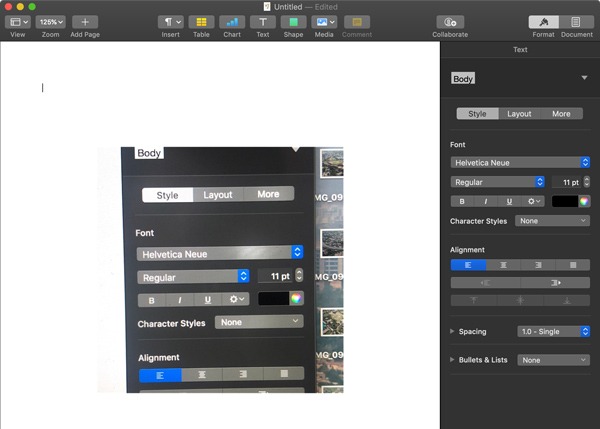Open the Media menu in the toolbar

(x=324, y=22)
